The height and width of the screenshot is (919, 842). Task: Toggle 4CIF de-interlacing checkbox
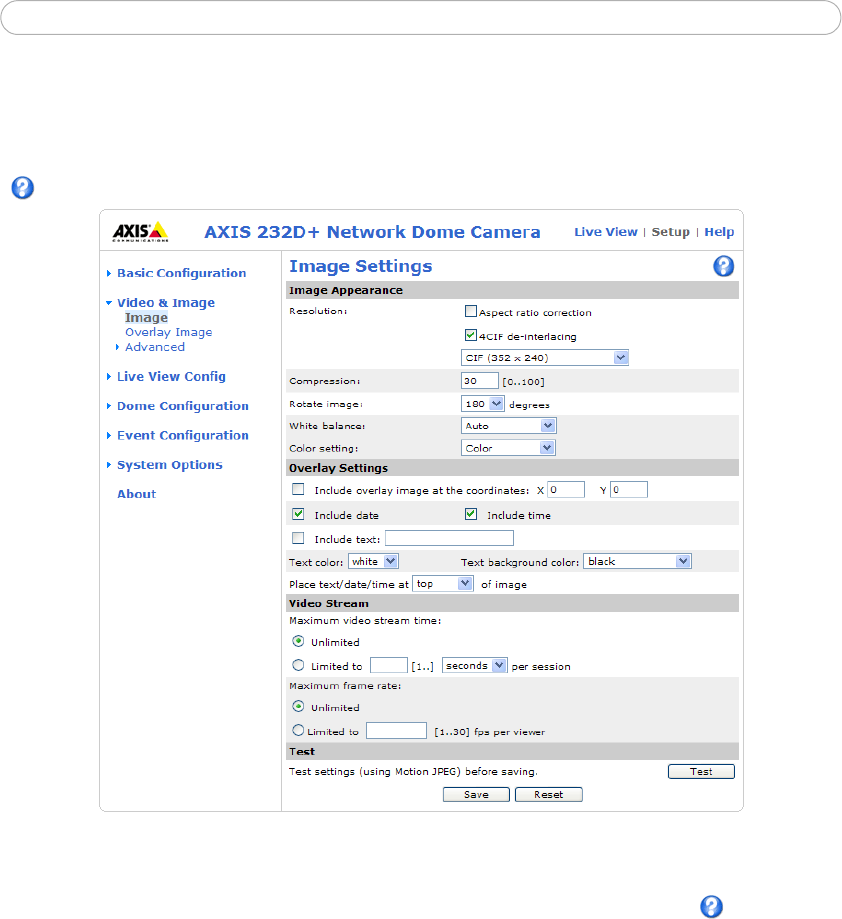point(471,337)
